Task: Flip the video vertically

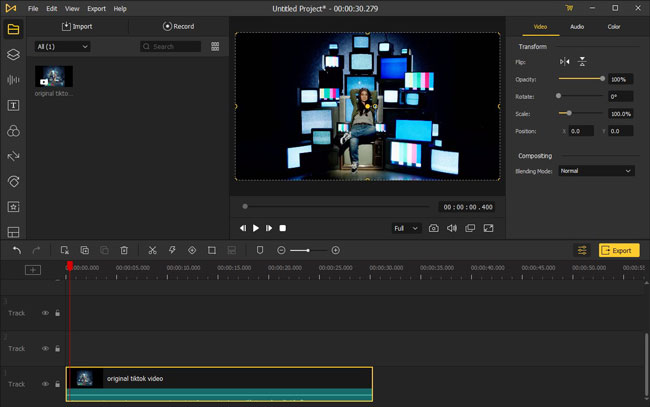Action: point(582,62)
